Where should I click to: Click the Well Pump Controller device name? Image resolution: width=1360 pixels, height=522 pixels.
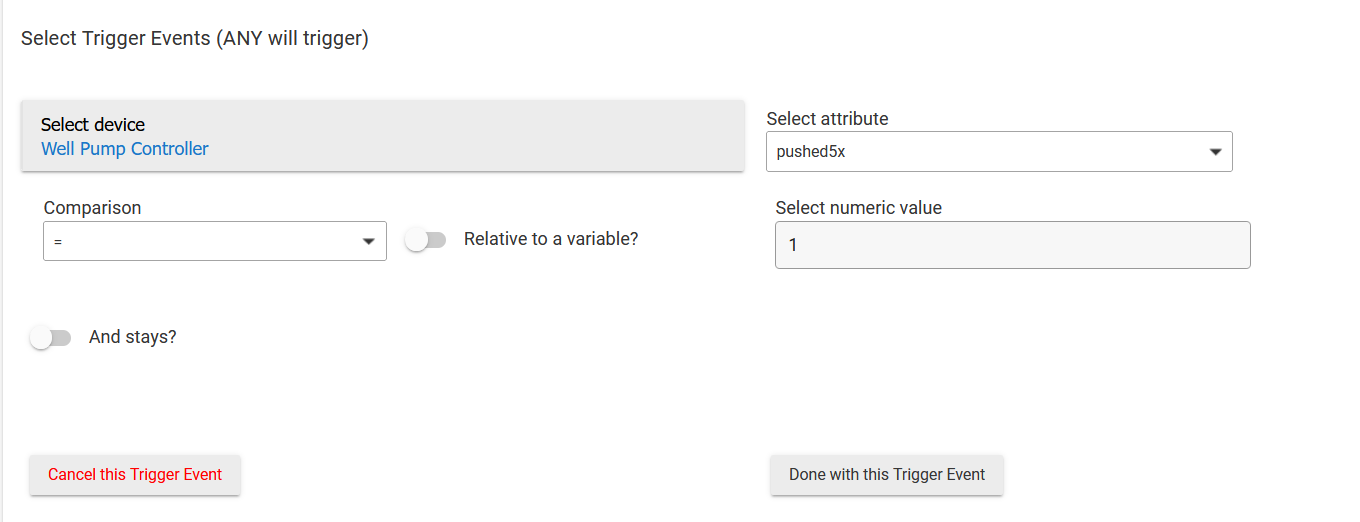pos(125,149)
